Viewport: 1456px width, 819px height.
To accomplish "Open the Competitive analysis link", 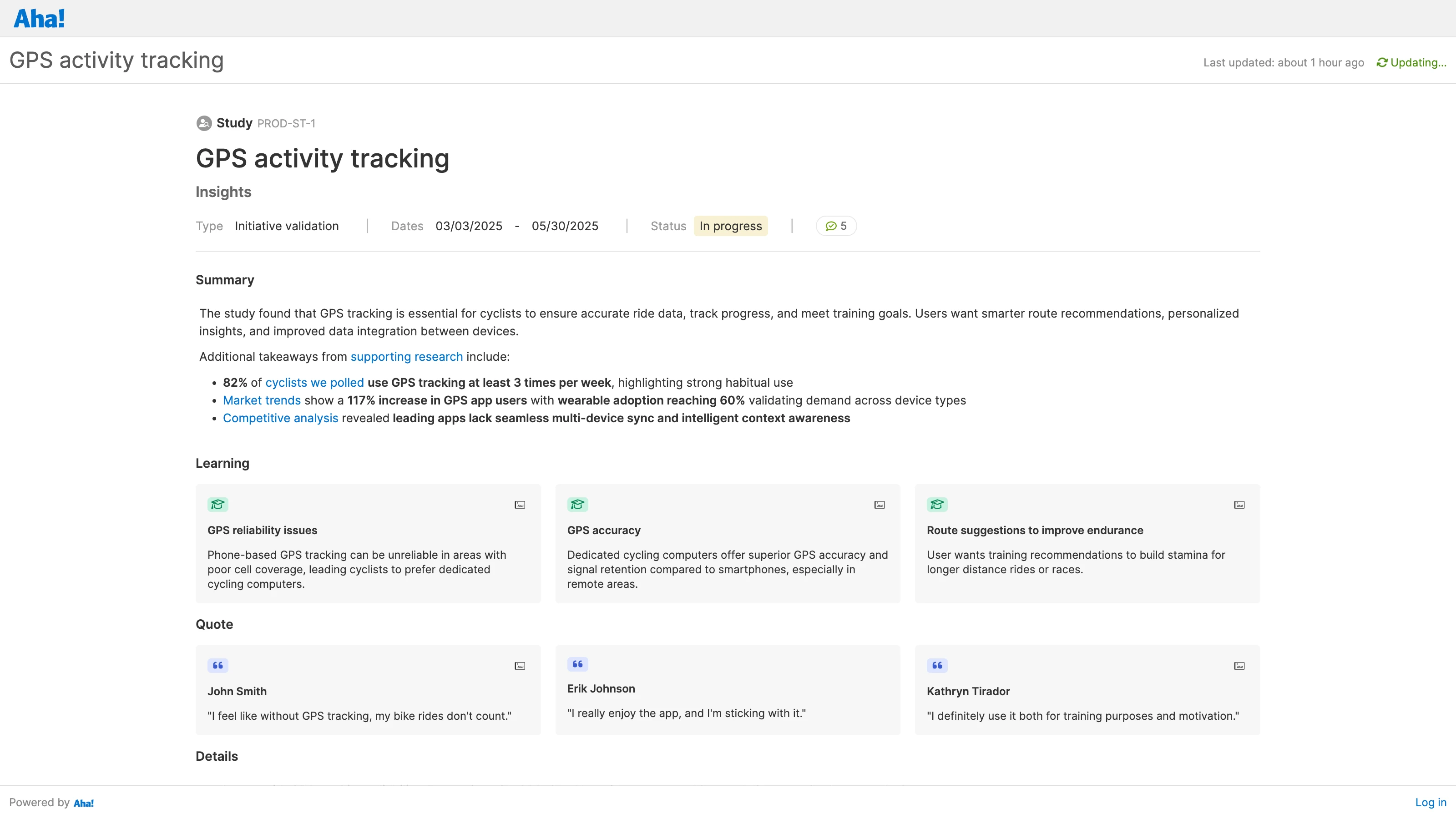I will click(x=280, y=418).
